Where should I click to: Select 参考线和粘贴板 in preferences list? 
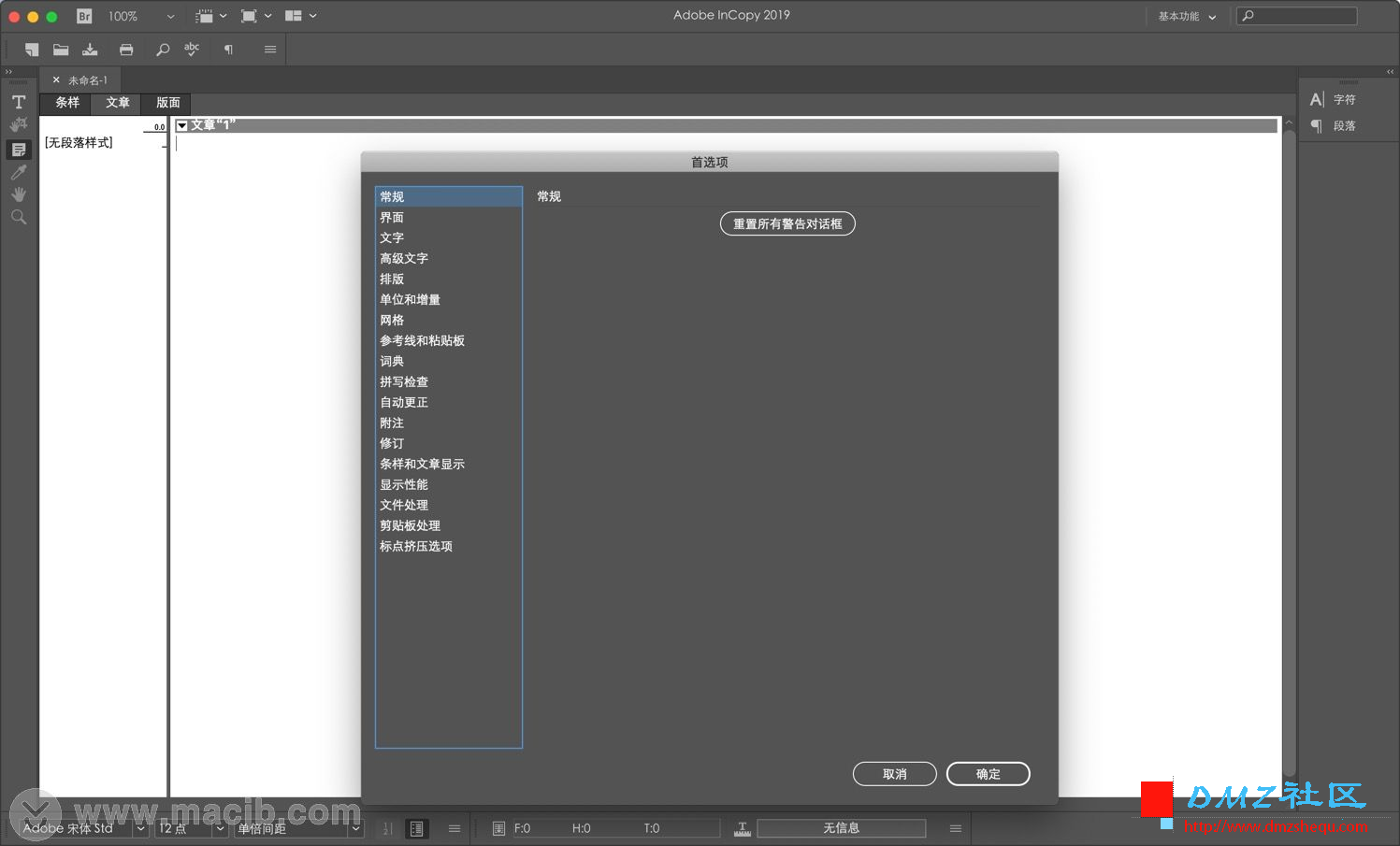pyautogui.click(x=449, y=340)
